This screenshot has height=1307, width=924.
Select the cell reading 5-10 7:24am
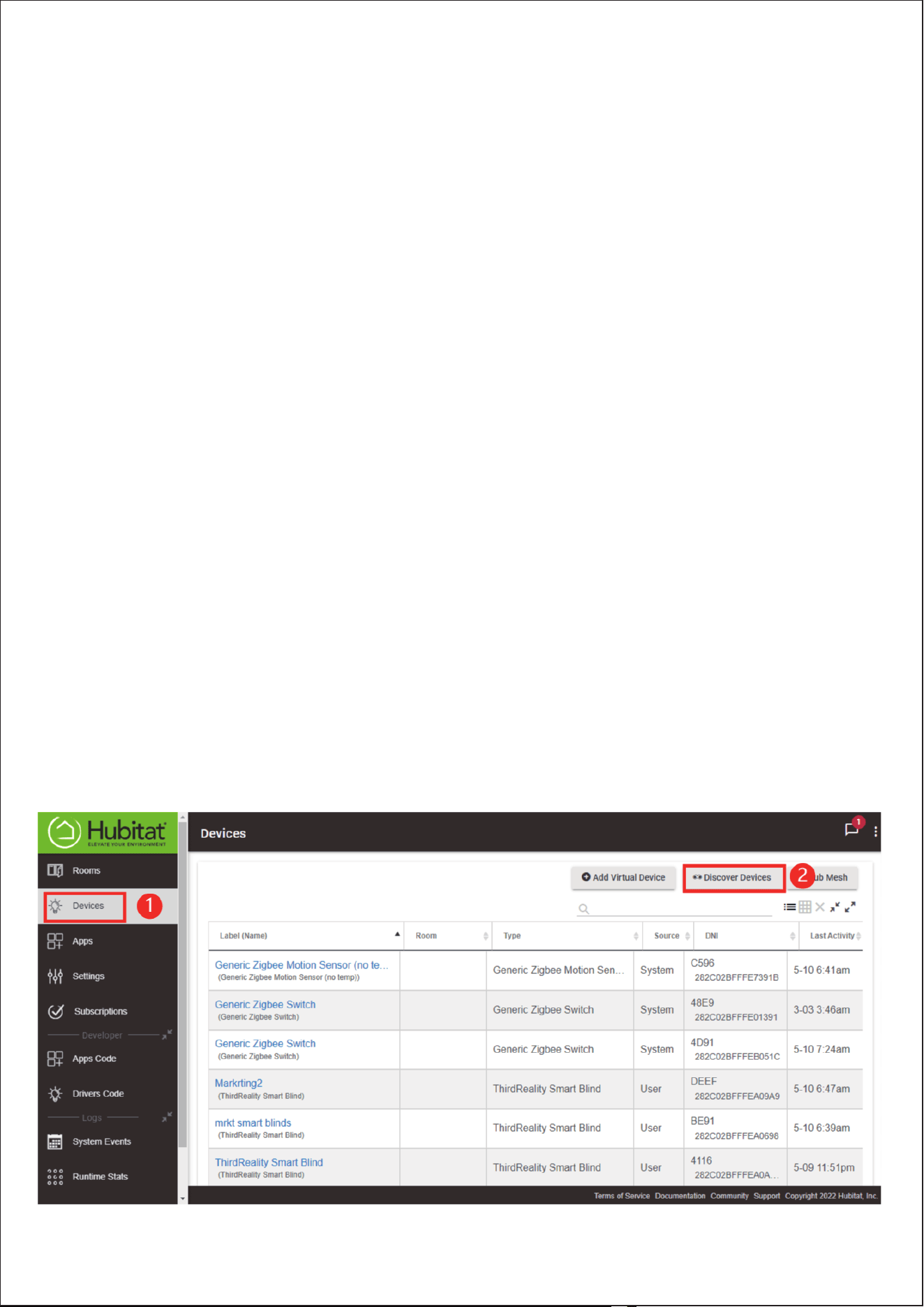pos(821,1049)
